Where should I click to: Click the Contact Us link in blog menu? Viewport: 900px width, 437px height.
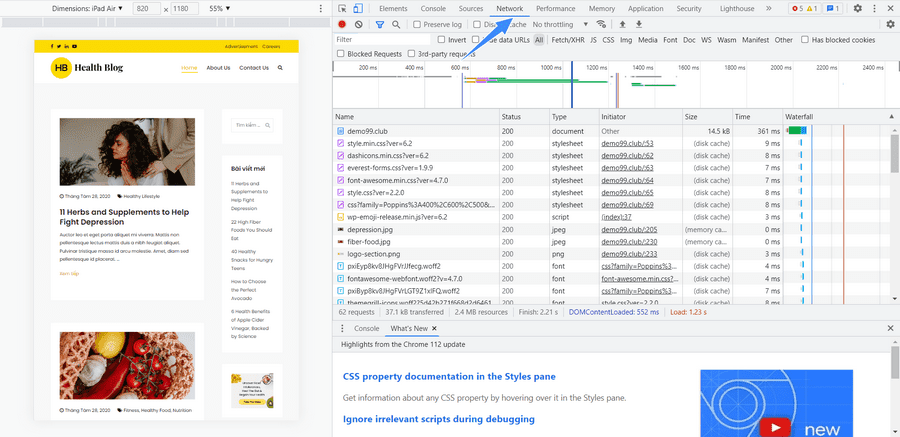pos(254,68)
